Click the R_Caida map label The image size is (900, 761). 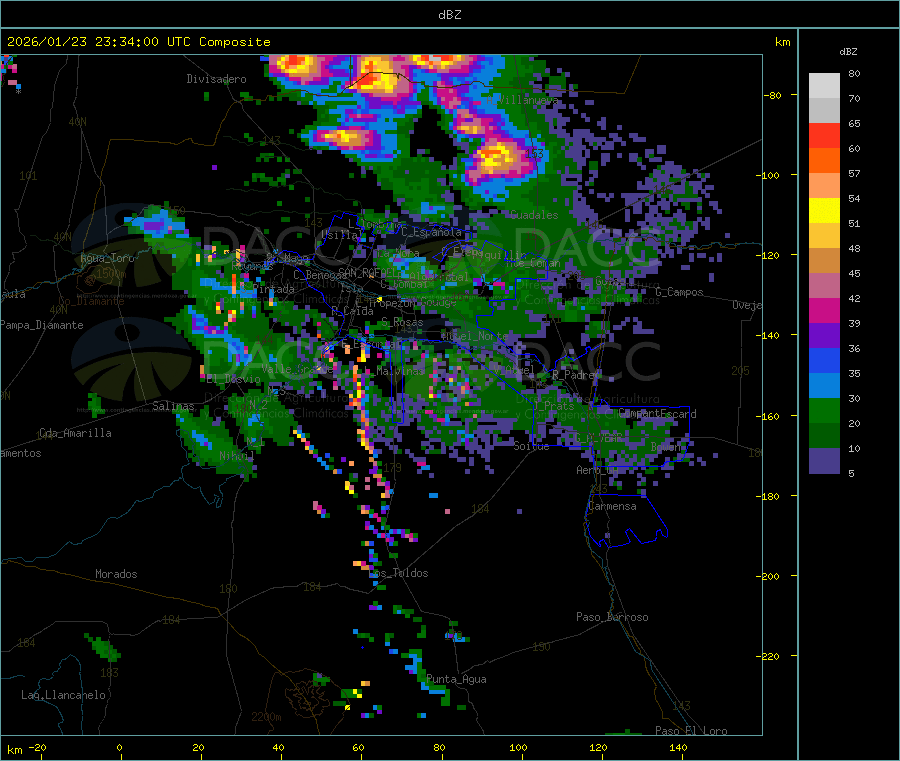point(352,311)
